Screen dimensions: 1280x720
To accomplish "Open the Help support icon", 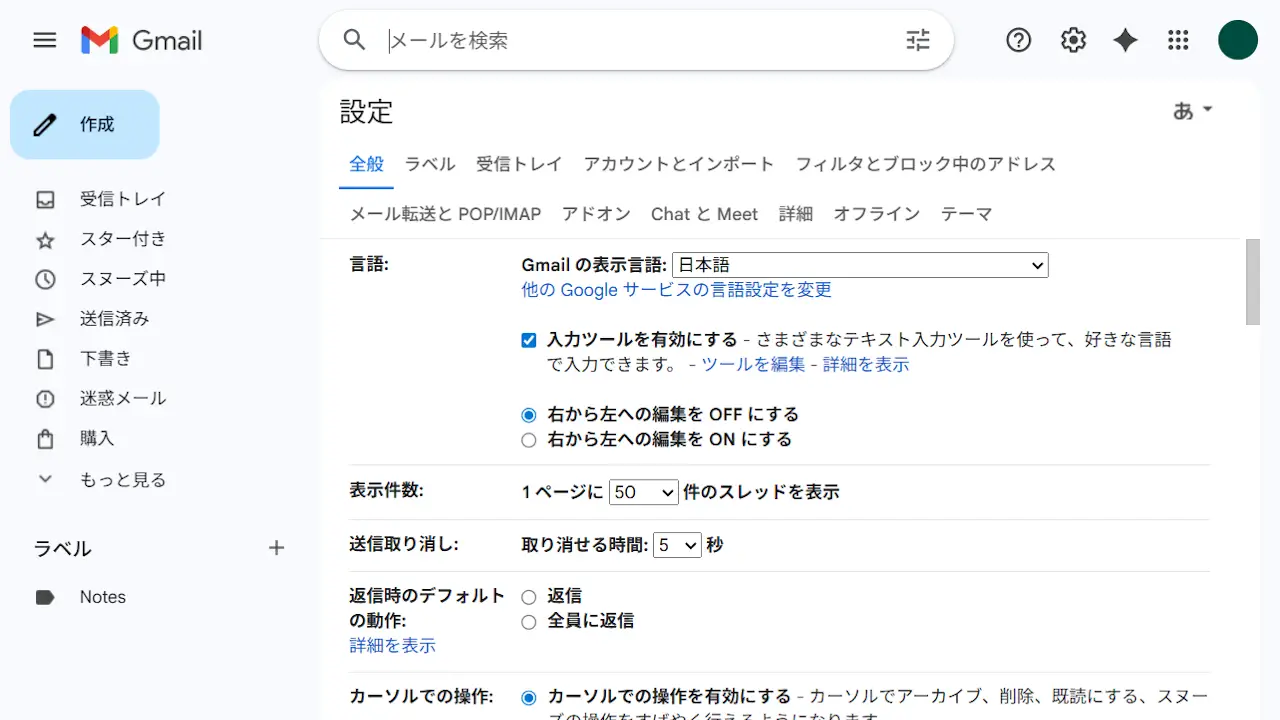I will [x=1018, y=40].
